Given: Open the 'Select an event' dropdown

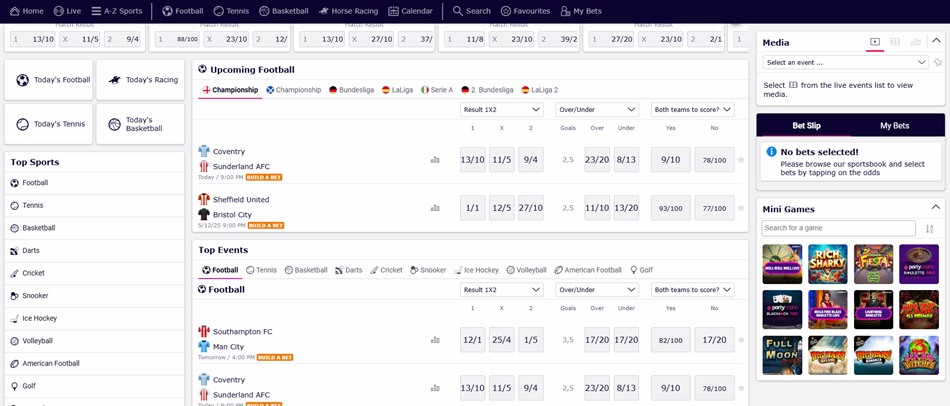Looking at the screenshot, I should point(845,62).
